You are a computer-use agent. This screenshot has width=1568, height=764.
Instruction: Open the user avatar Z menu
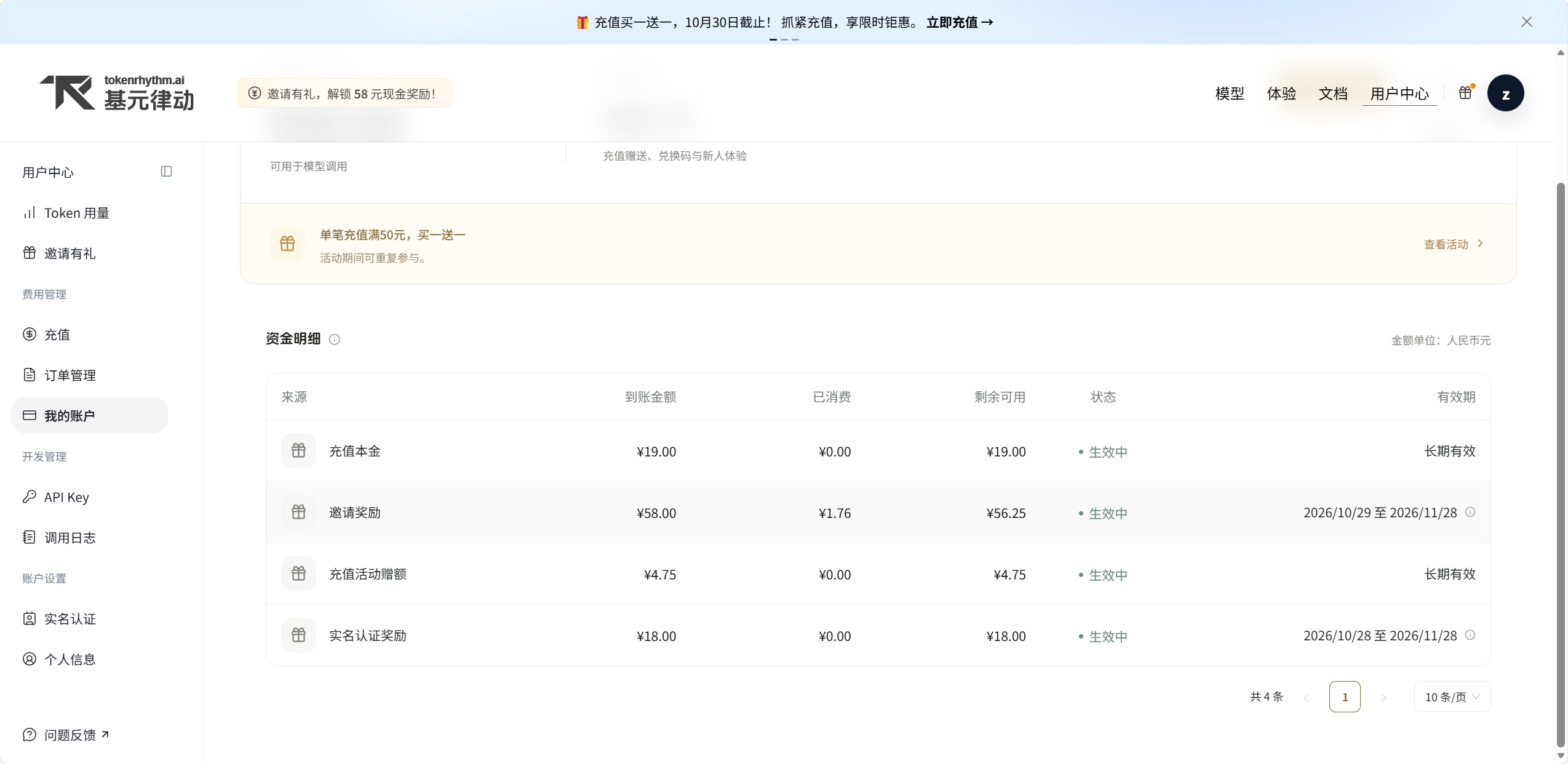click(x=1505, y=94)
